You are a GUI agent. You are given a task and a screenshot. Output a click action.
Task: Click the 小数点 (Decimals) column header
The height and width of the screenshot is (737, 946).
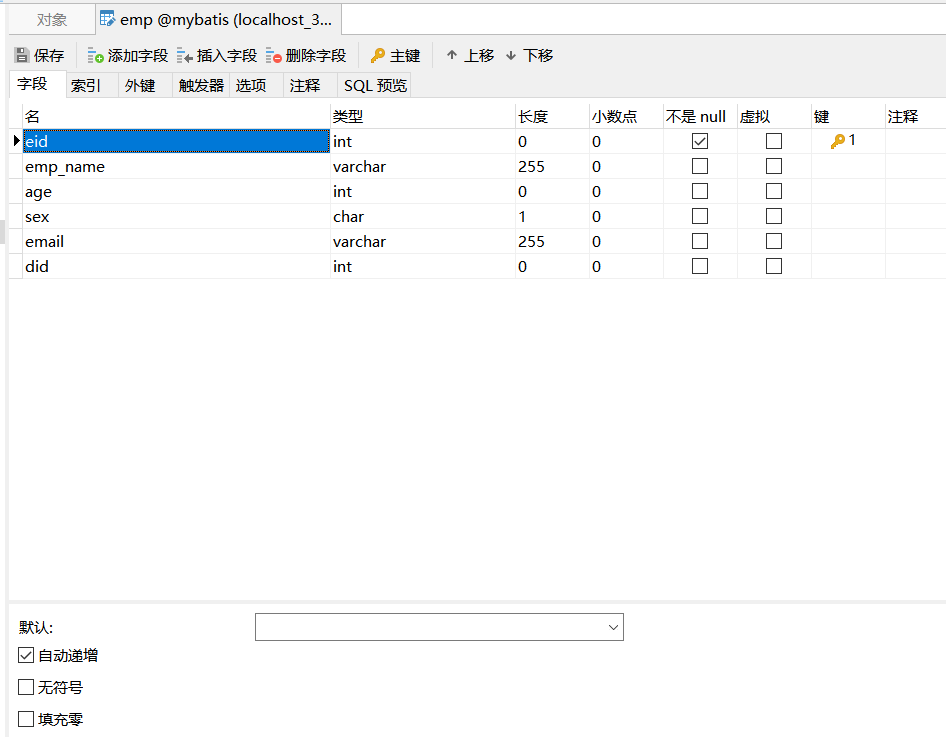click(626, 116)
